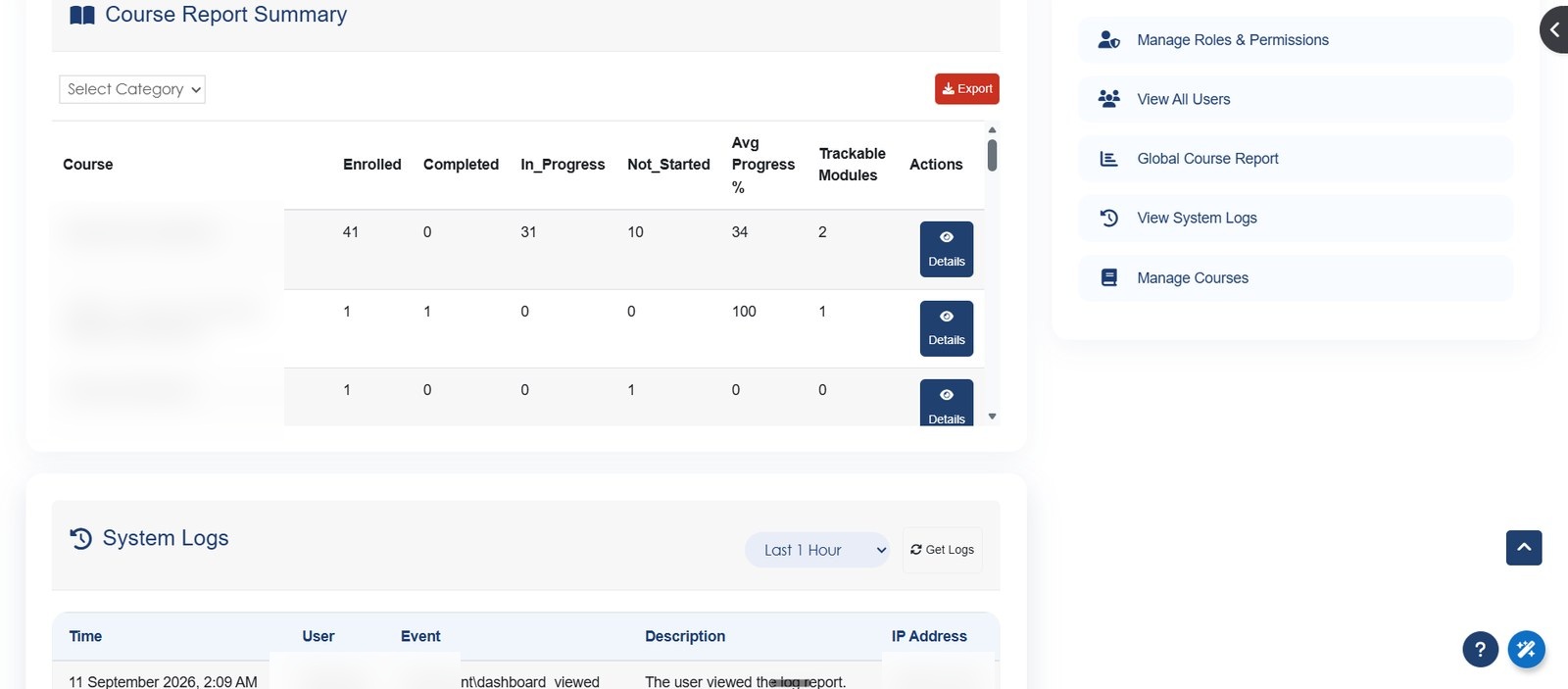Click the Manage Courses book icon
This screenshot has height=689, width=1568.
click(1109, 278)
